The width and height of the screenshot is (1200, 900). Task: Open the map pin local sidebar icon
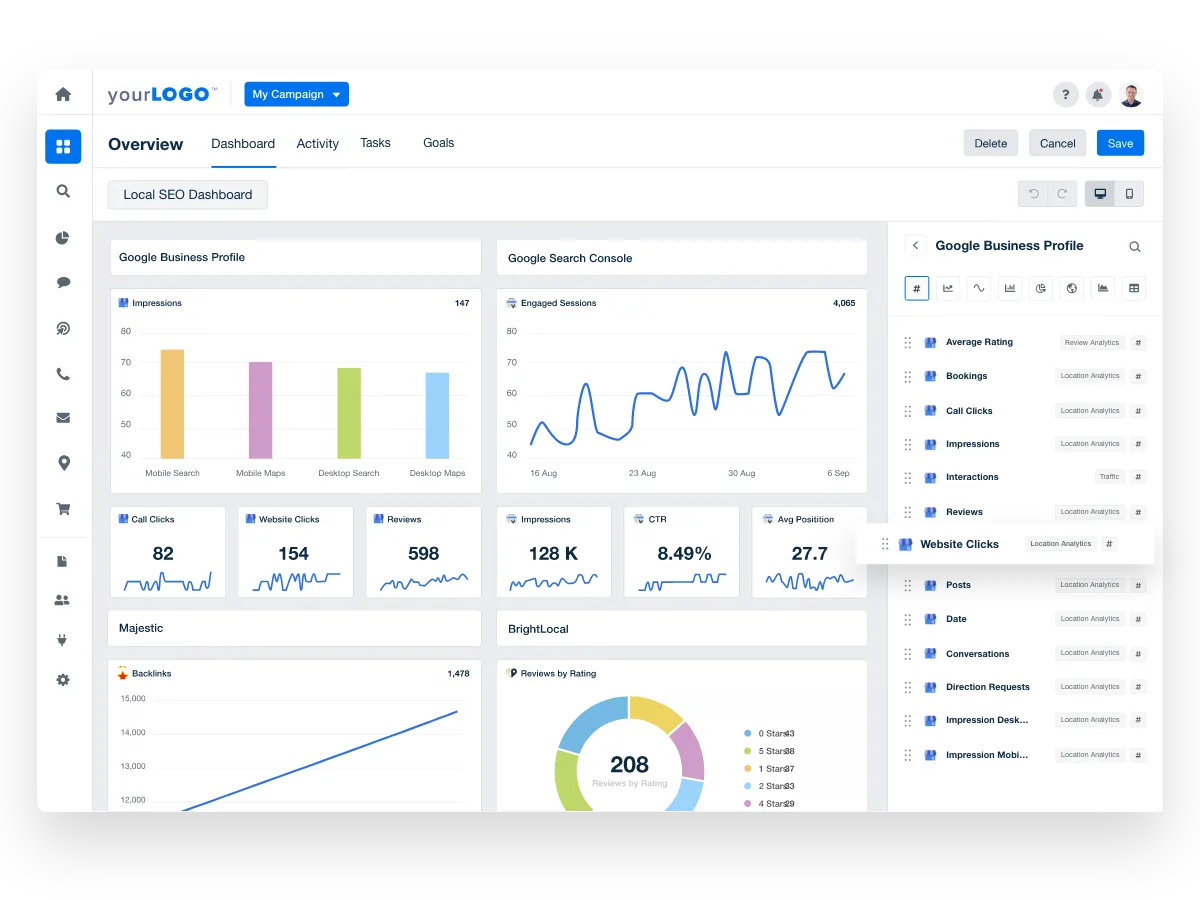click(63, 462)
